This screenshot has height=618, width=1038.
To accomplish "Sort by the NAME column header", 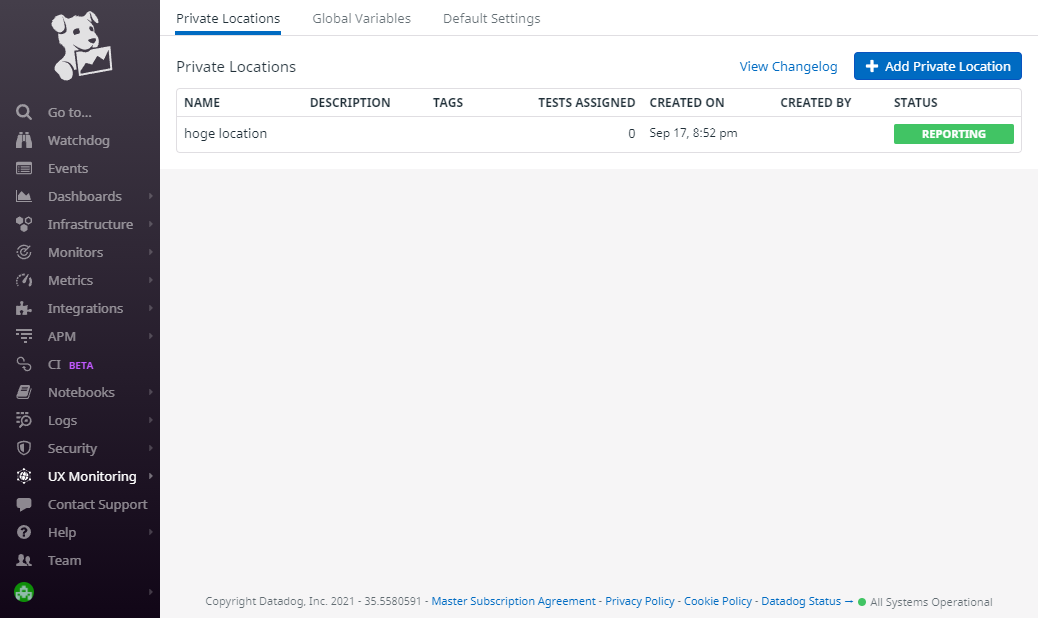I will click(x=202, y=103).
